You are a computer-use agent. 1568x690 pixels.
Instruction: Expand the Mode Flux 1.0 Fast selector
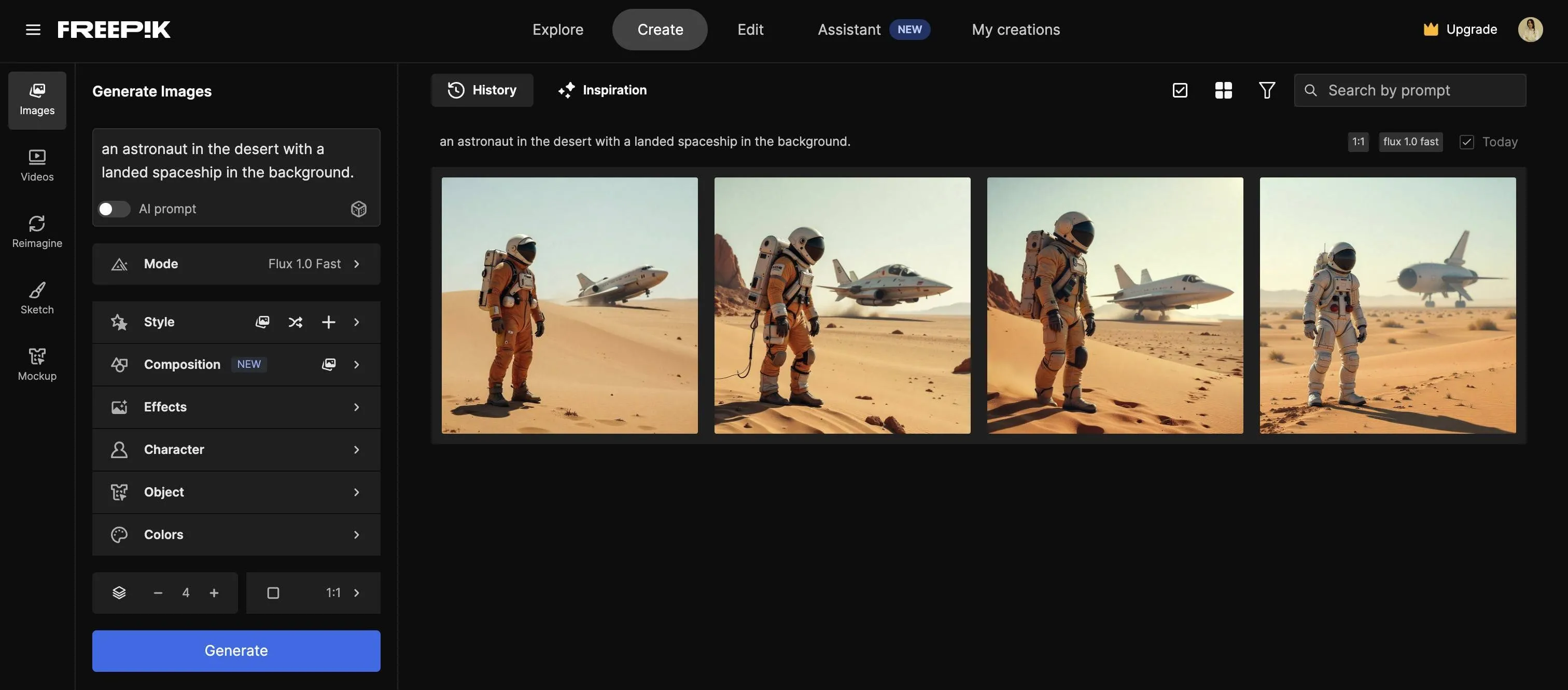[x=236, y=264]
